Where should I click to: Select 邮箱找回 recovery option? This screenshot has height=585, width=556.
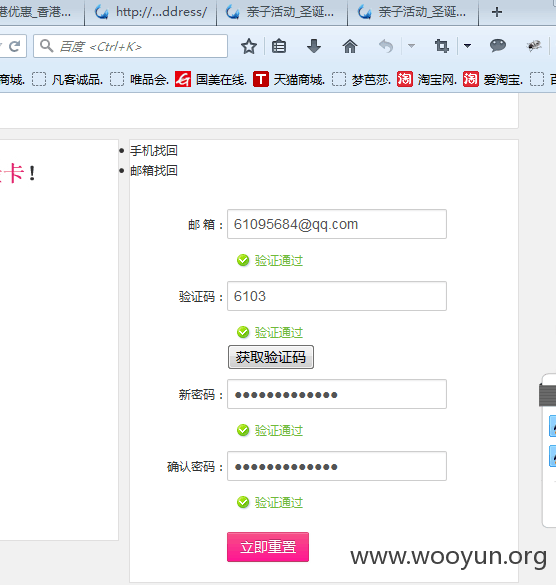pyautogui.click(x=154, y=171)
